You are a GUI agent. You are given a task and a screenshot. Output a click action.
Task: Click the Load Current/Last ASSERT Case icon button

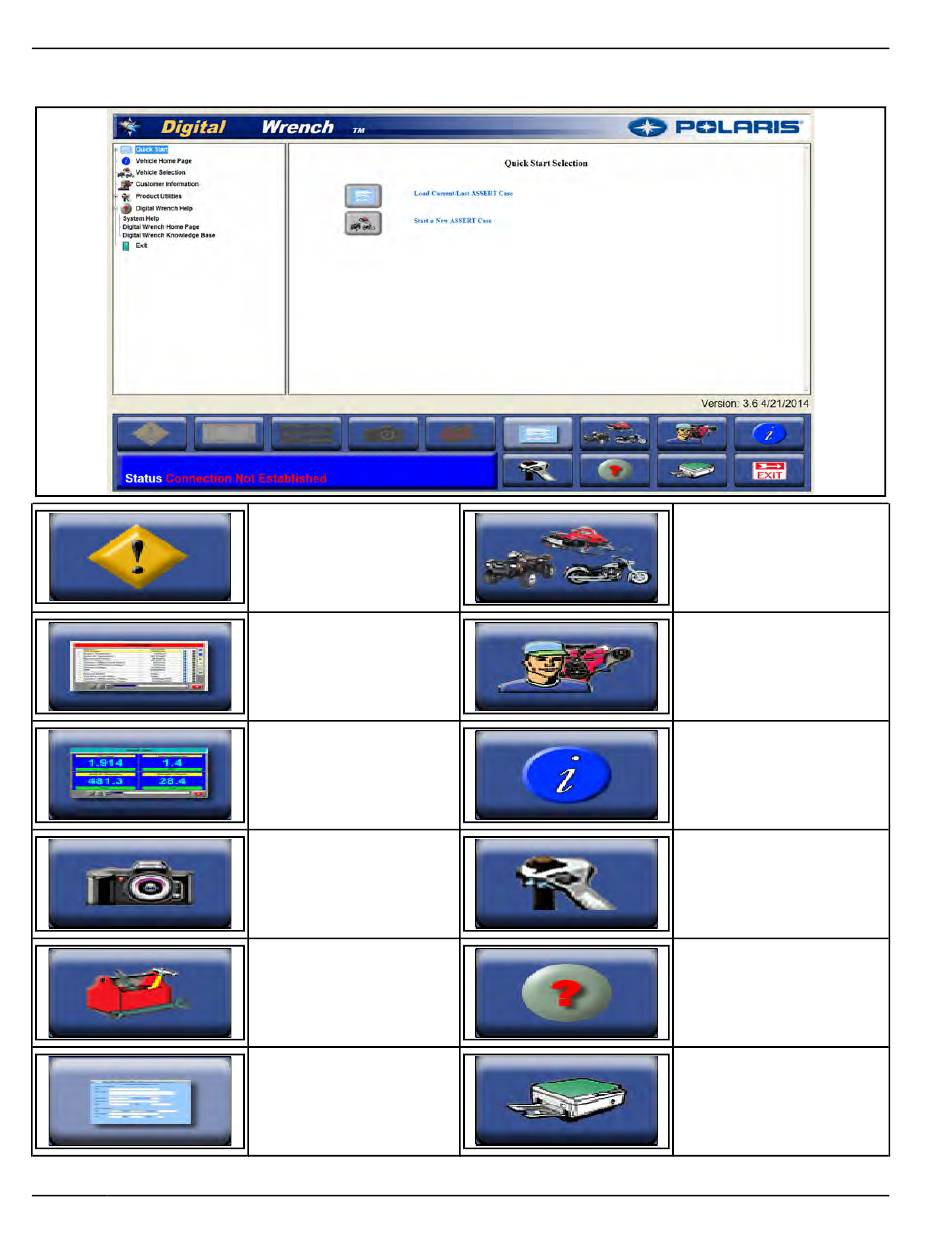coord(363,195)
